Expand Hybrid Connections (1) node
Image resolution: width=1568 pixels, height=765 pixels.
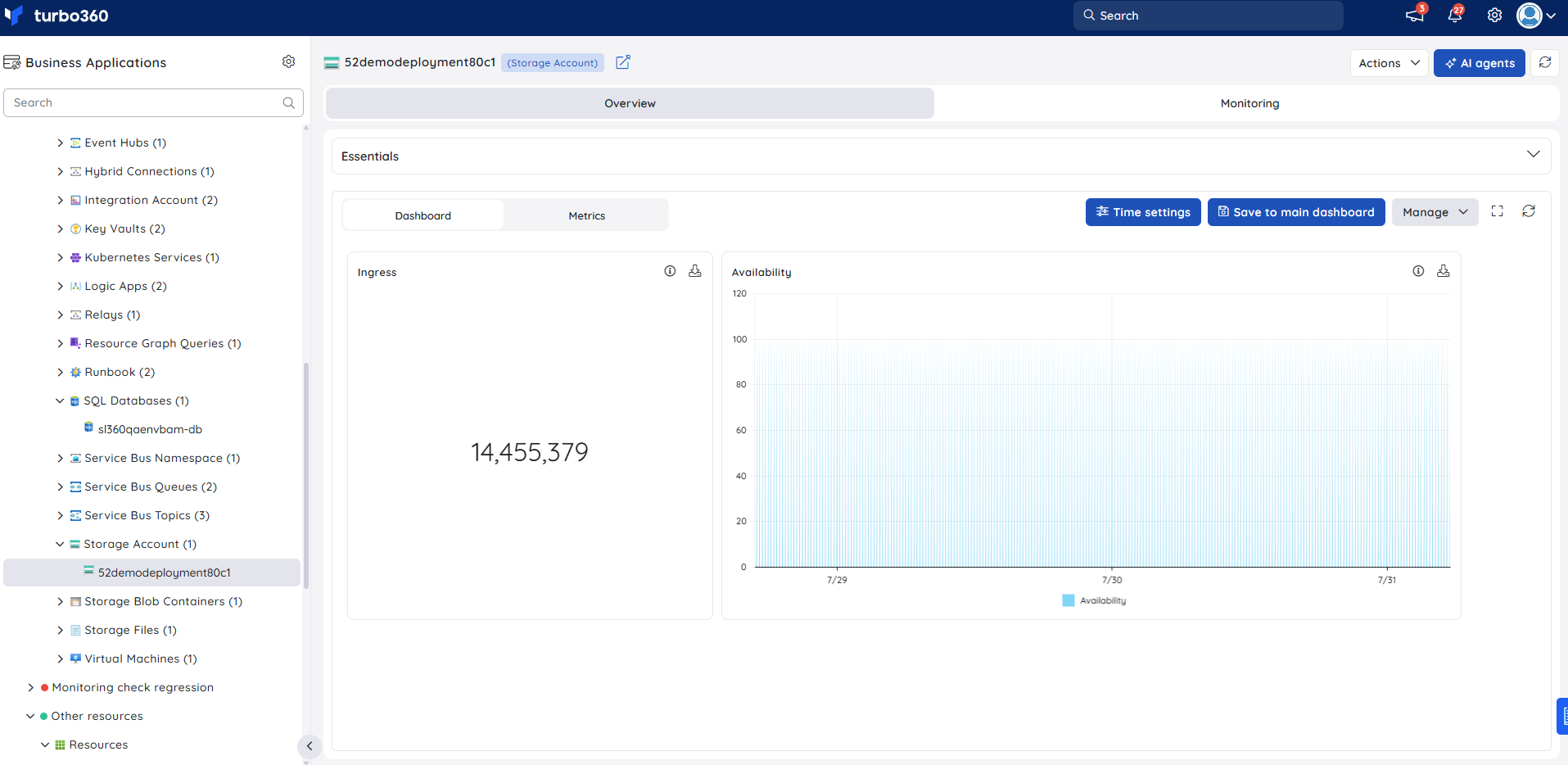click(x=60, y=171)
